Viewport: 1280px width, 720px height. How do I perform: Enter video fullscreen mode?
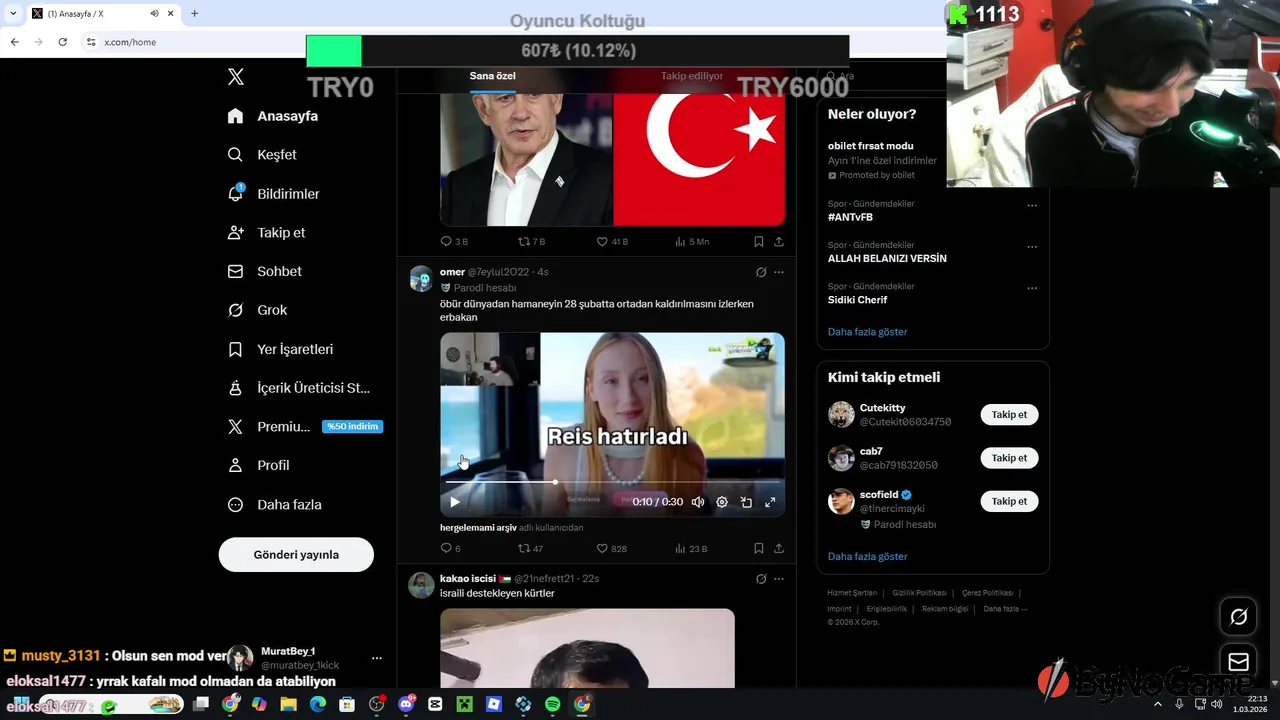[x=770, y=502]
